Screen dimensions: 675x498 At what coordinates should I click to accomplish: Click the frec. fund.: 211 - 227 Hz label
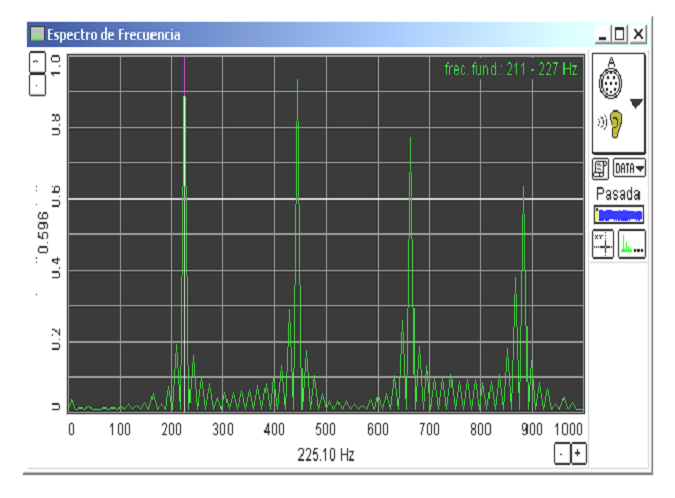click(511, 69)
